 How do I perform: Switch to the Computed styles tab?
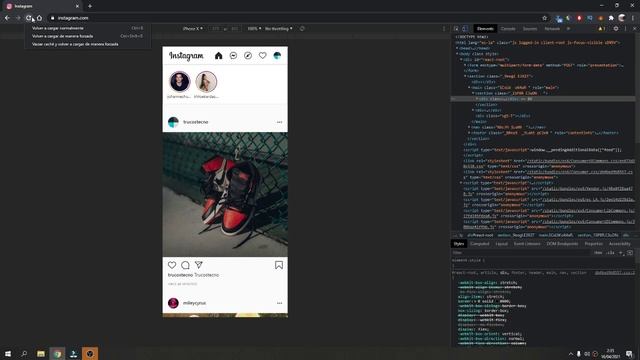point(480,244)
